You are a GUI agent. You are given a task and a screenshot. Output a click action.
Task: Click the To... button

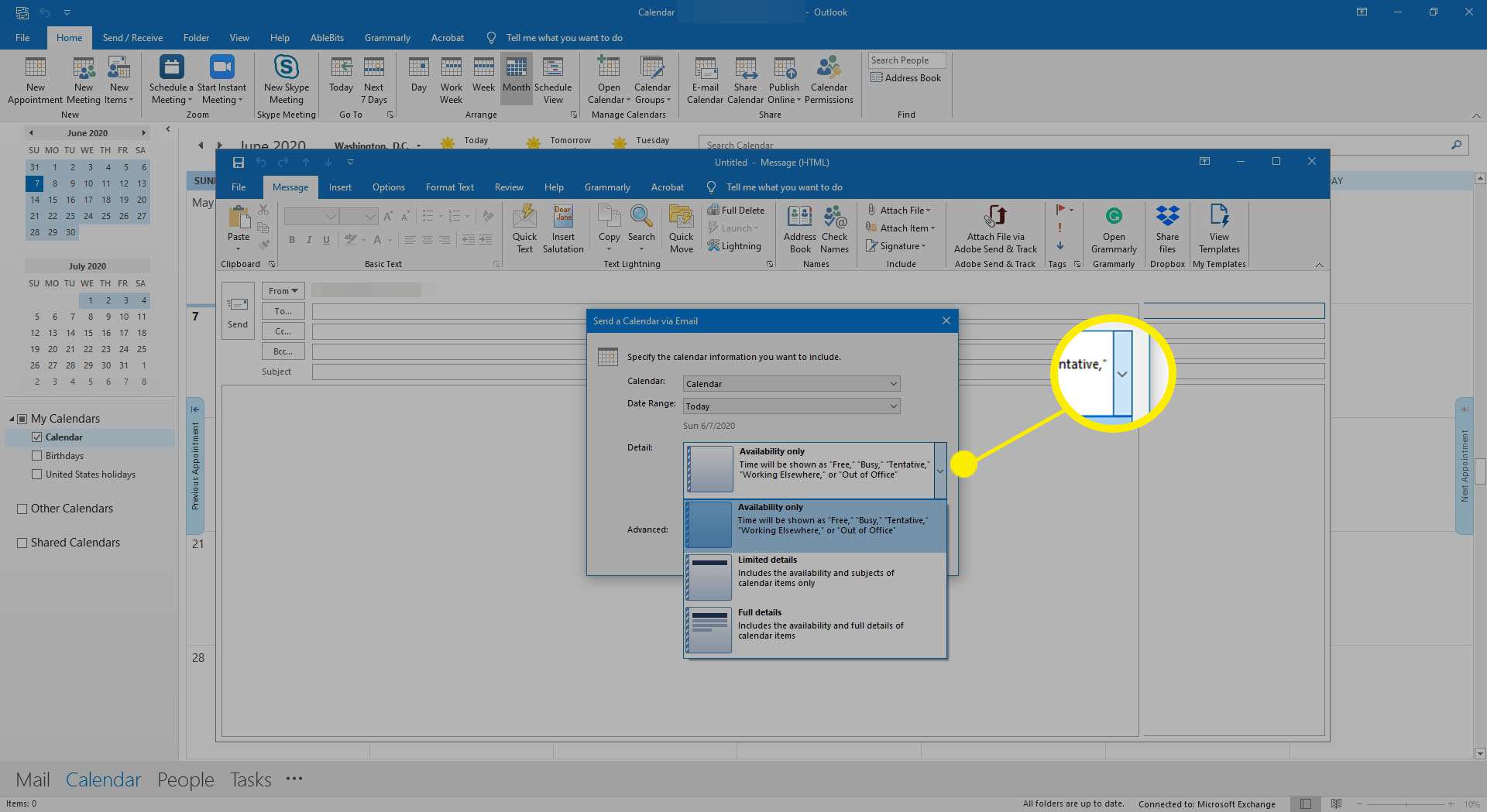[x=283, y=311]
